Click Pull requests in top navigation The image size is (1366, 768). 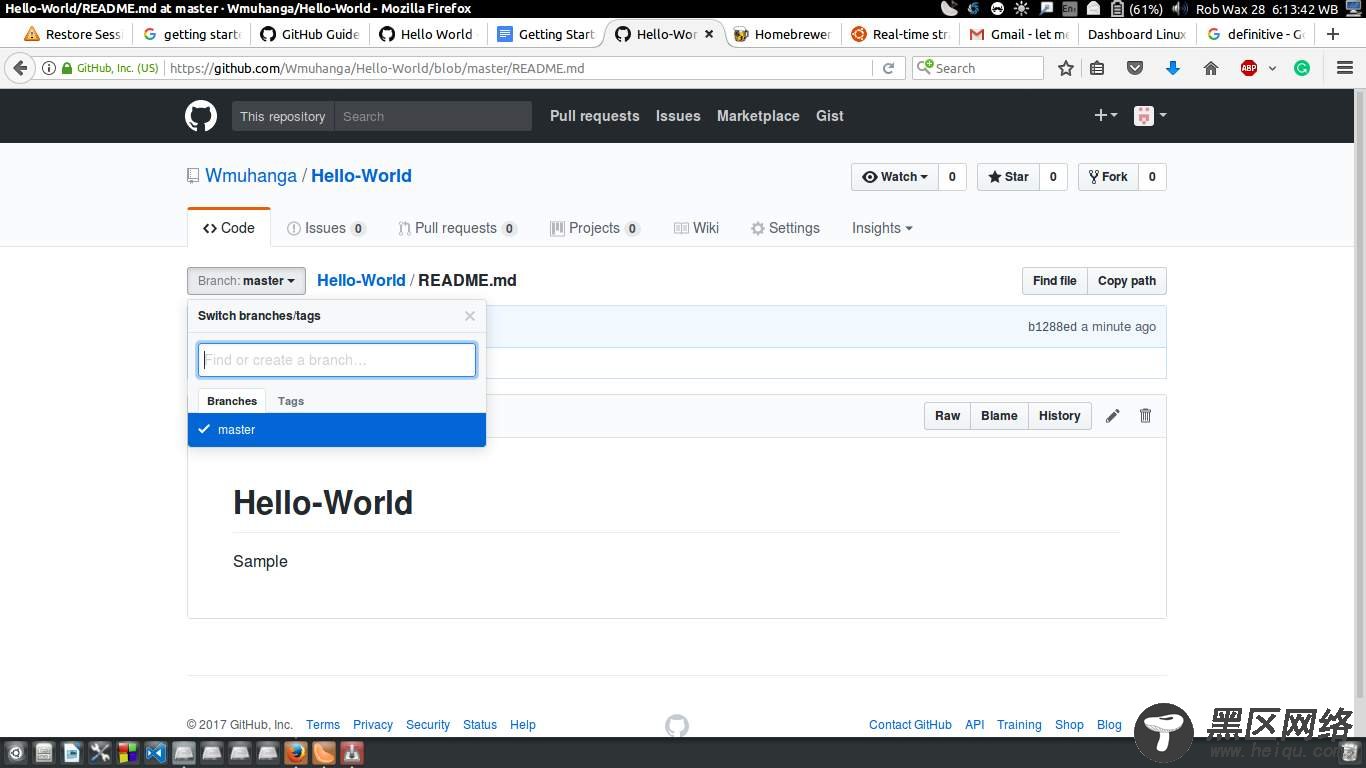[x=594, y=116]
